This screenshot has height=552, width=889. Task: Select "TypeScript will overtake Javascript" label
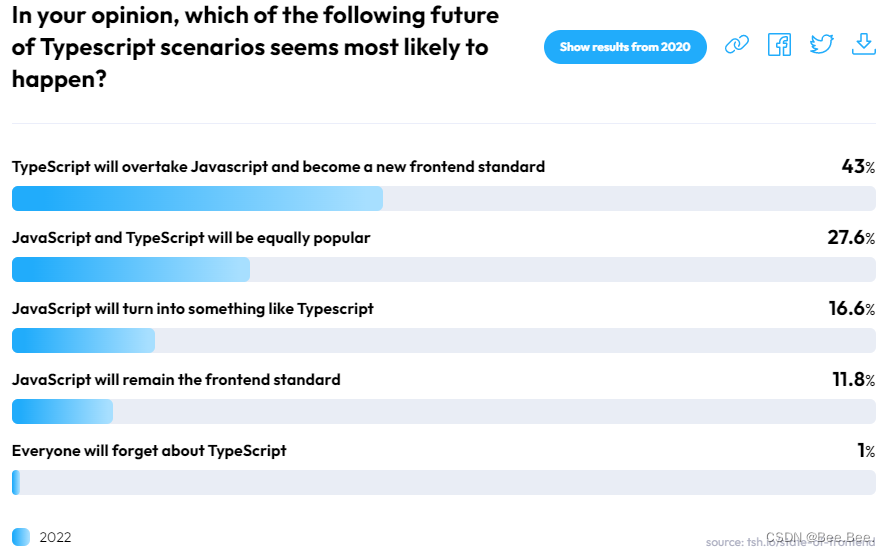pos(278,167)
